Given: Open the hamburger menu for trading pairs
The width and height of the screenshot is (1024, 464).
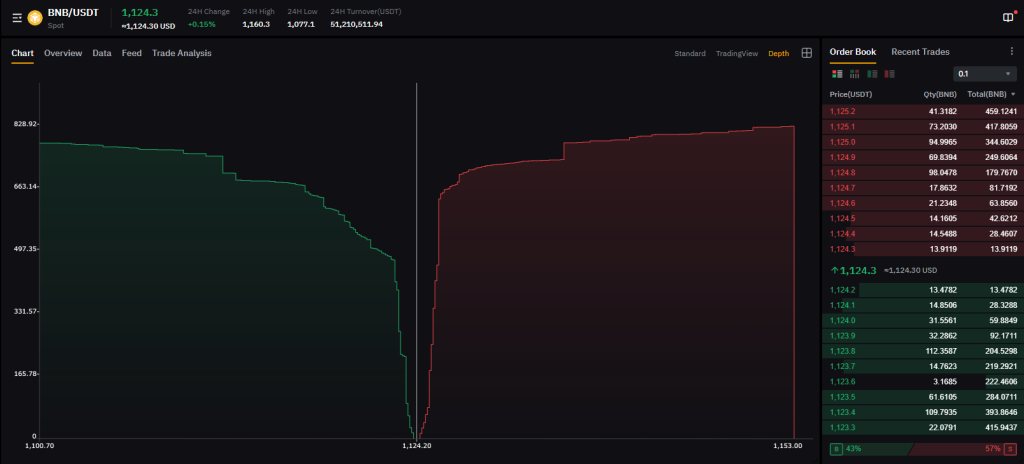Looking at the screenshot, I should pos(17,18).
